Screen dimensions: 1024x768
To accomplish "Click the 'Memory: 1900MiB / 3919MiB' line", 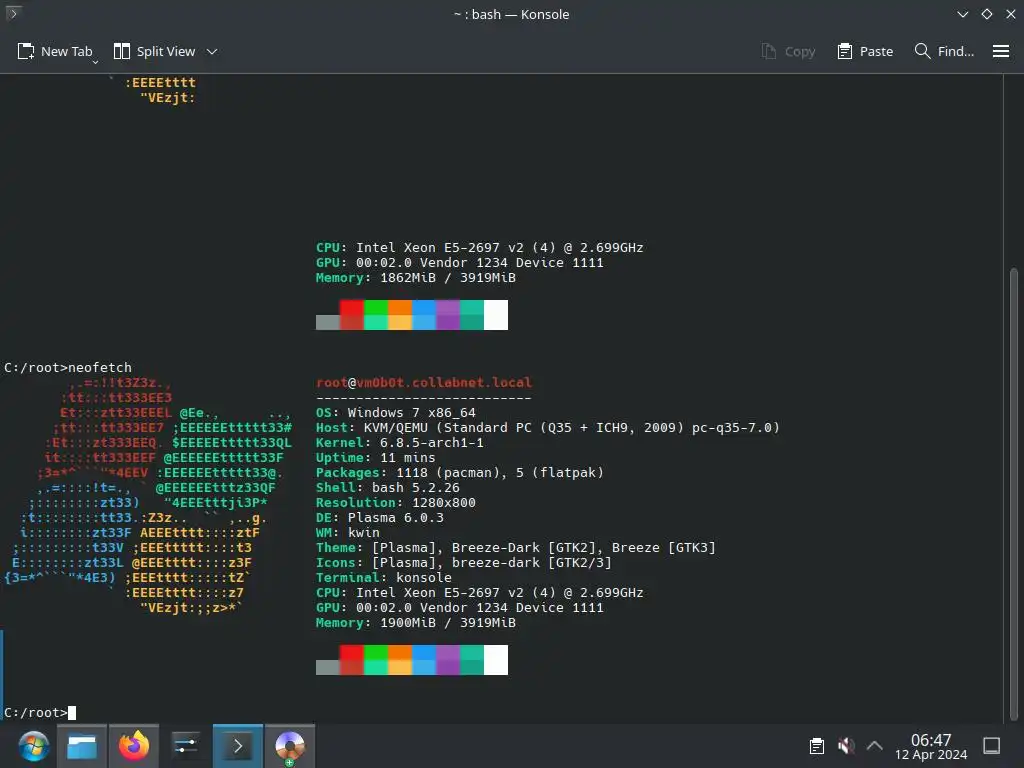I will [416, 623].
